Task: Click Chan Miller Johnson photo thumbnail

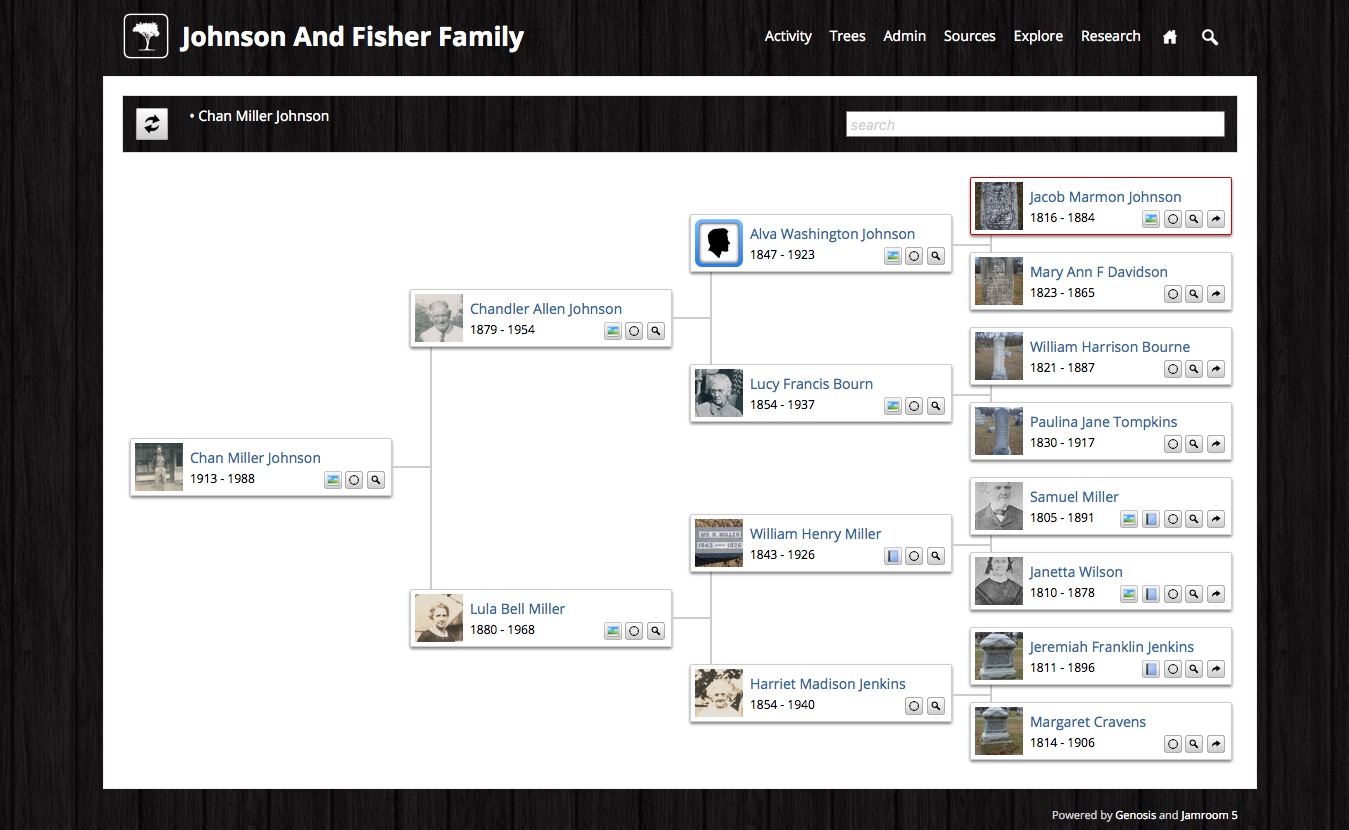Action: [x=159, y=467]
